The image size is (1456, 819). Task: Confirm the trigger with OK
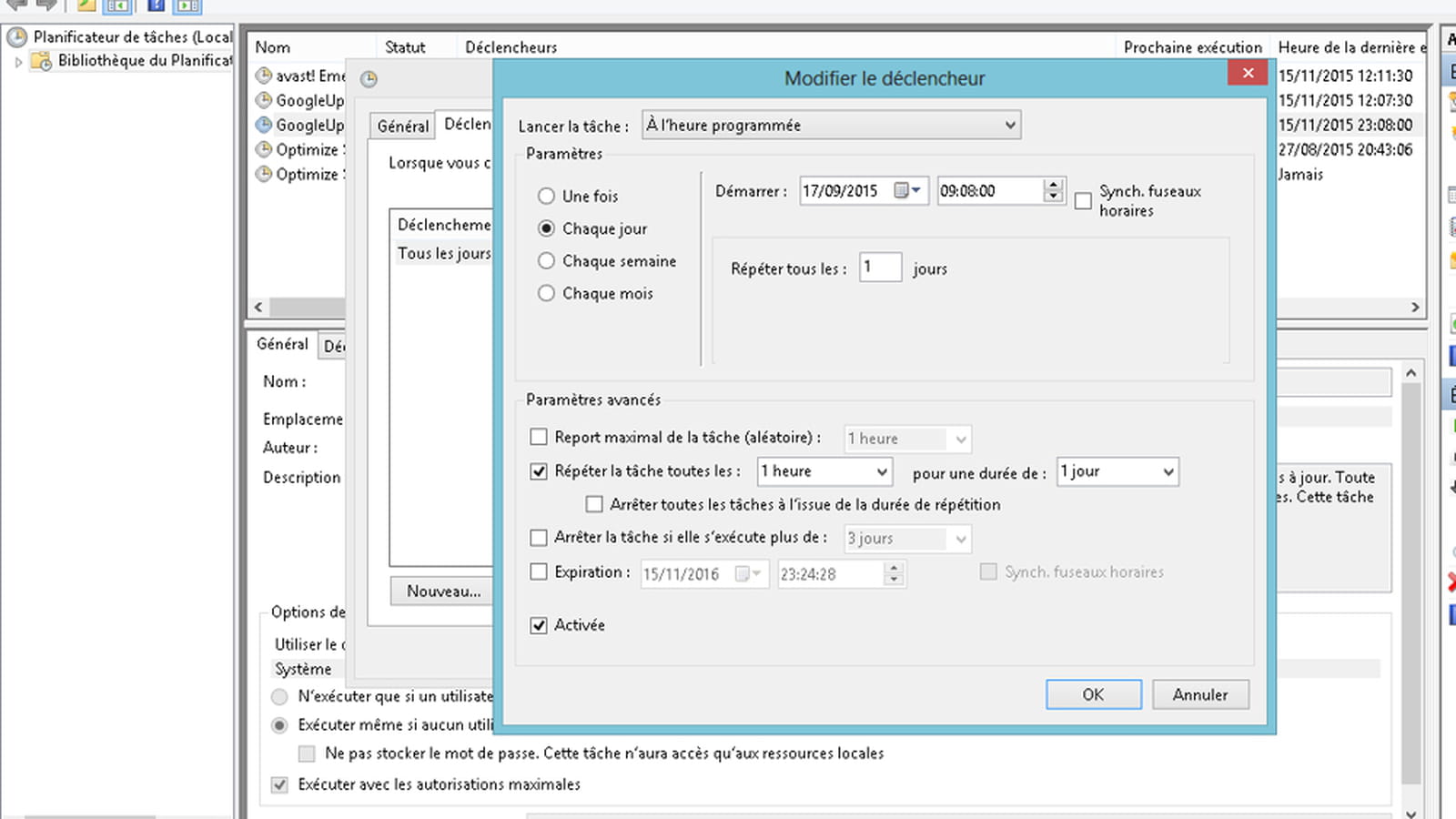click(1093, 694)
